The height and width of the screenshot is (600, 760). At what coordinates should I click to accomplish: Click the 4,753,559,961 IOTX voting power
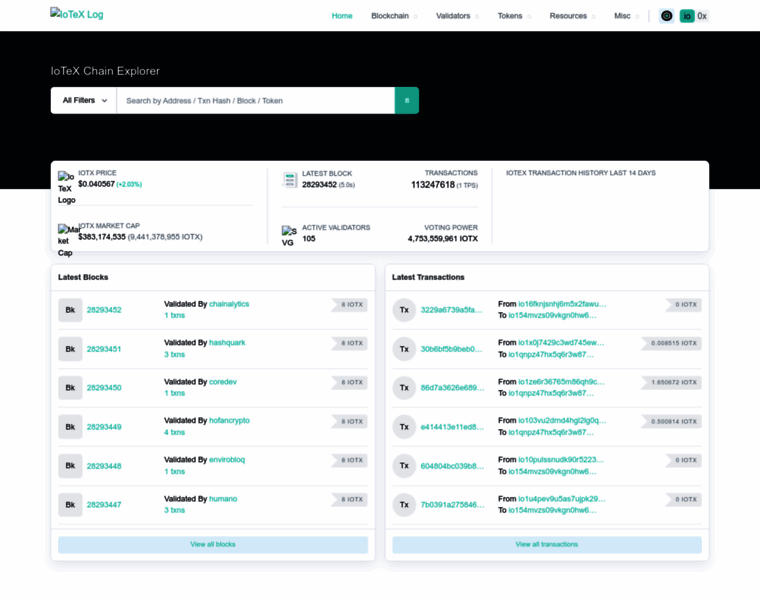[443, 238]
